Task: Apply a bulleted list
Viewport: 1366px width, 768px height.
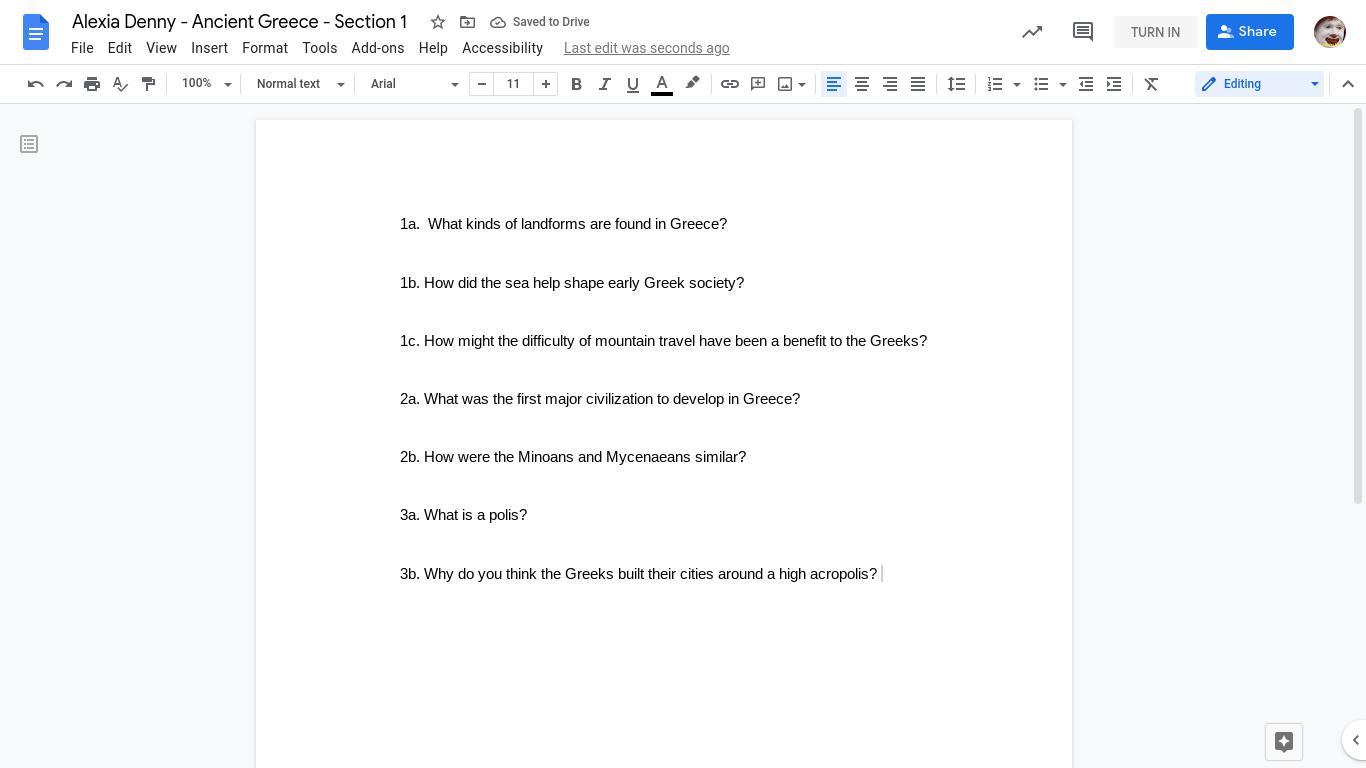Action: pyautogui.click(x=1041, y=84)
